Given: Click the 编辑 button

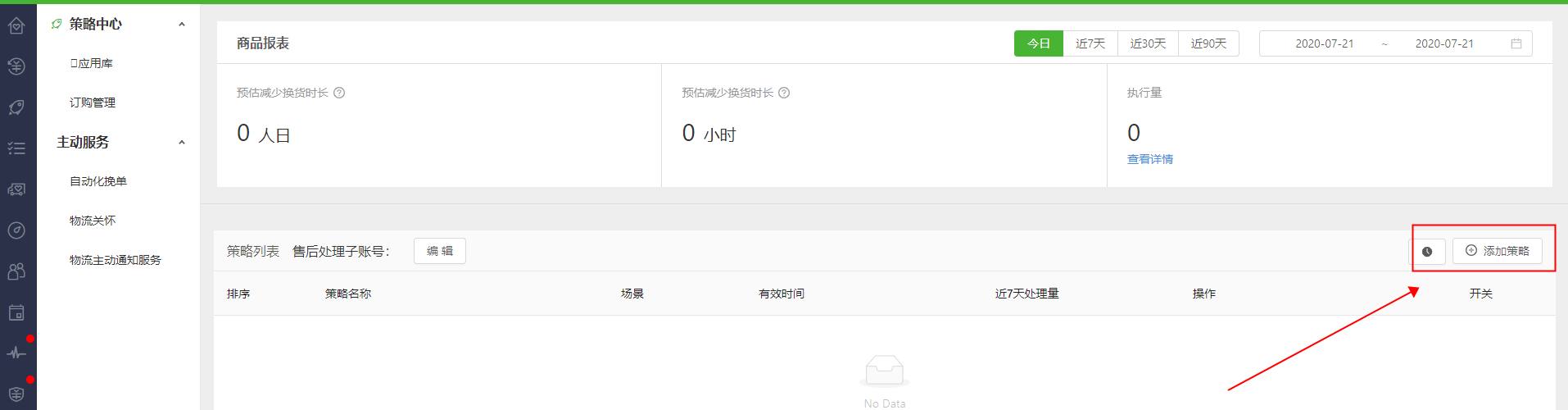Looking at the screenshot, I should [440, 251].
